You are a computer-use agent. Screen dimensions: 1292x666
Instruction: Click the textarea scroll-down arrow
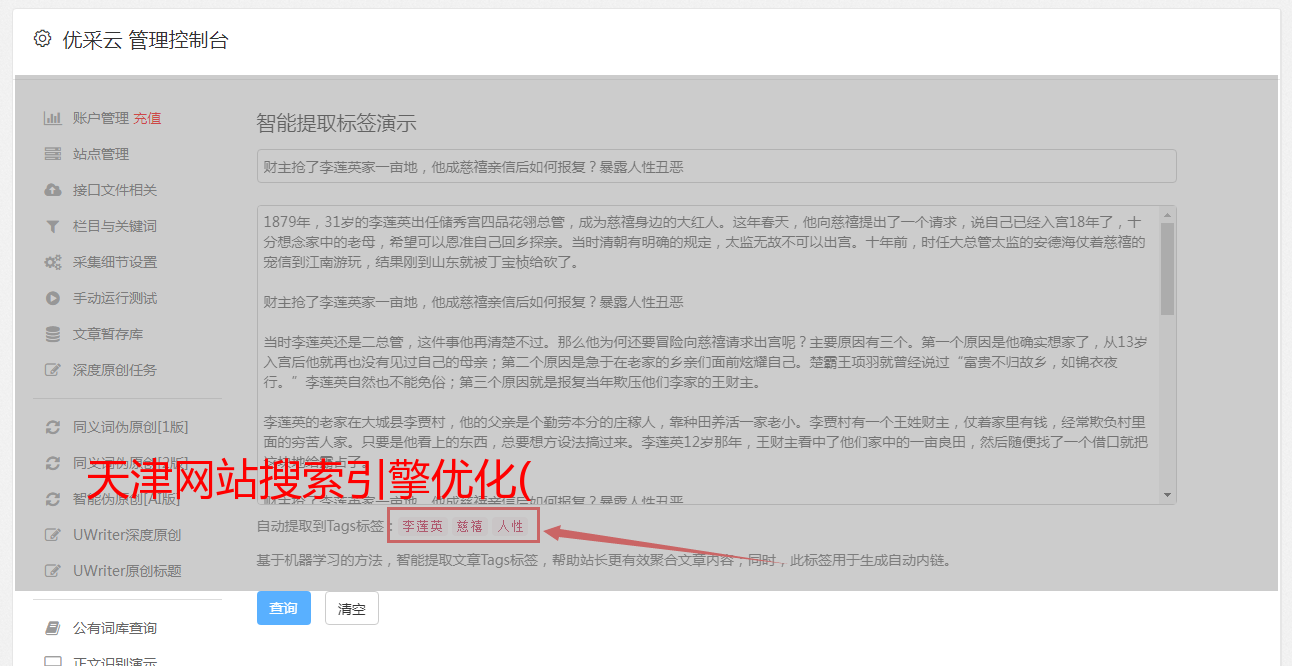pos(1168,496)
